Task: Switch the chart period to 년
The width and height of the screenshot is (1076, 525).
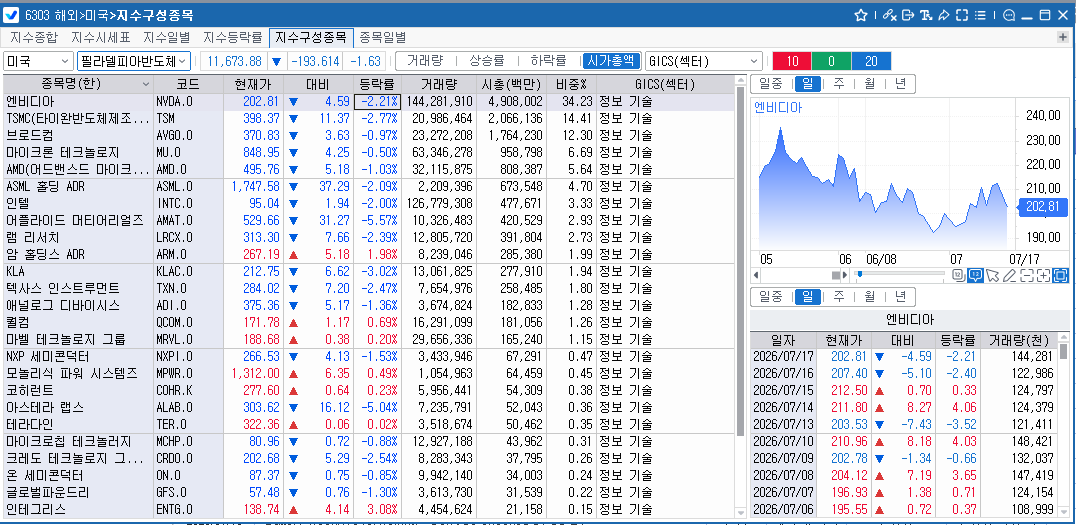Action: 900,84
